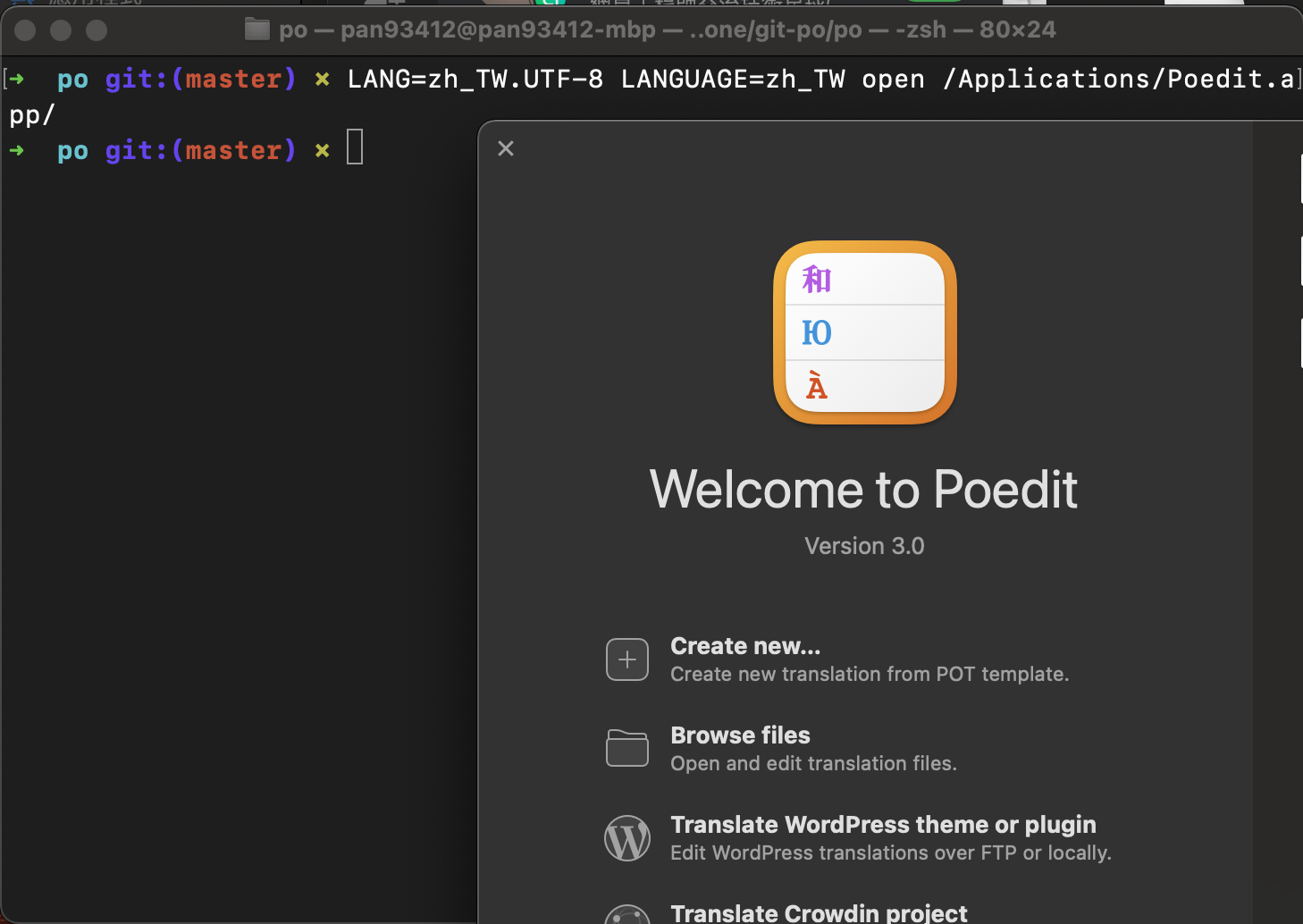Minimize the terminal using yellow button
This screenshot has height=924, width=1303.
tap(61, 29)
